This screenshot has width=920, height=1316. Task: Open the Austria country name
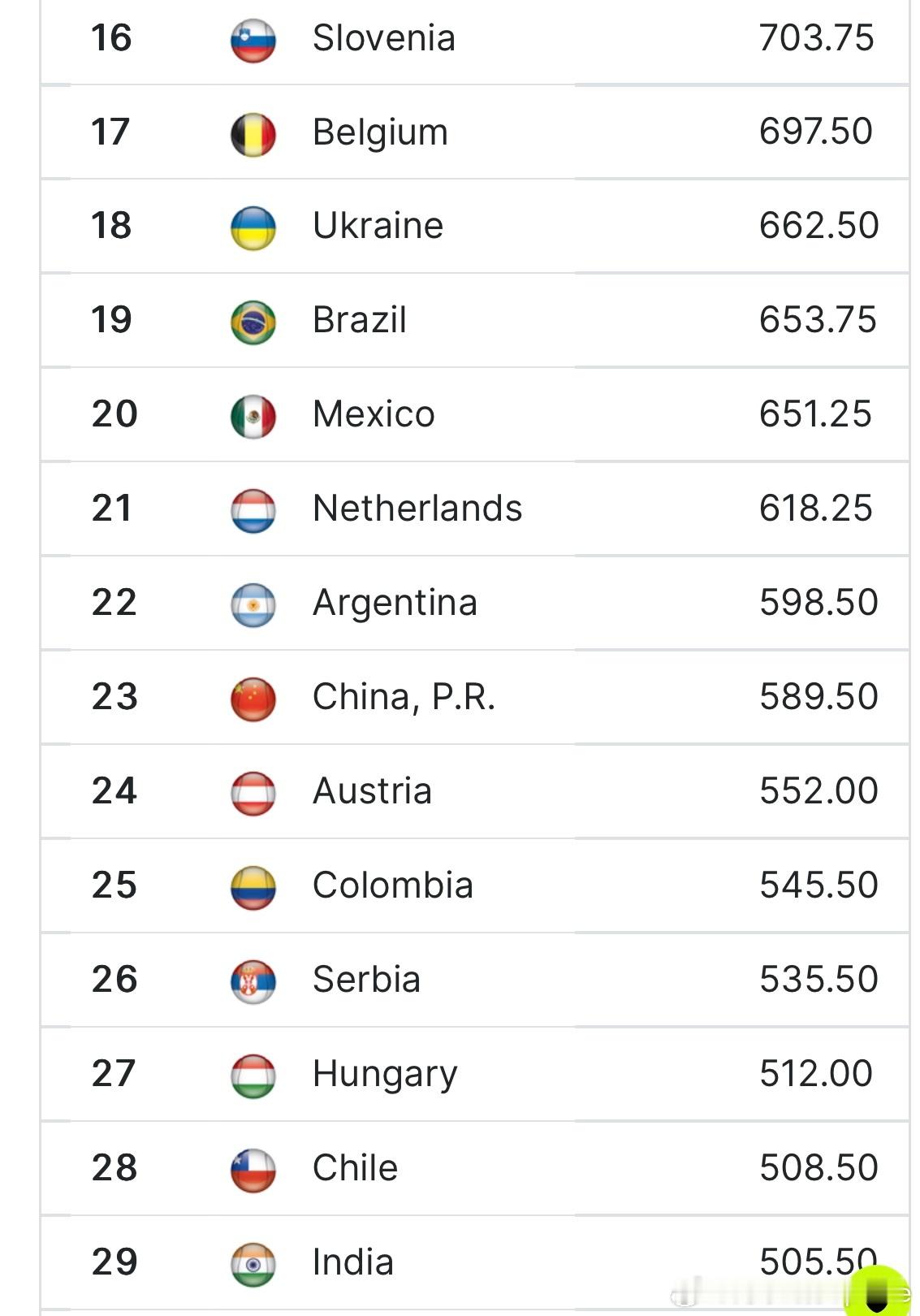[372, 790]
